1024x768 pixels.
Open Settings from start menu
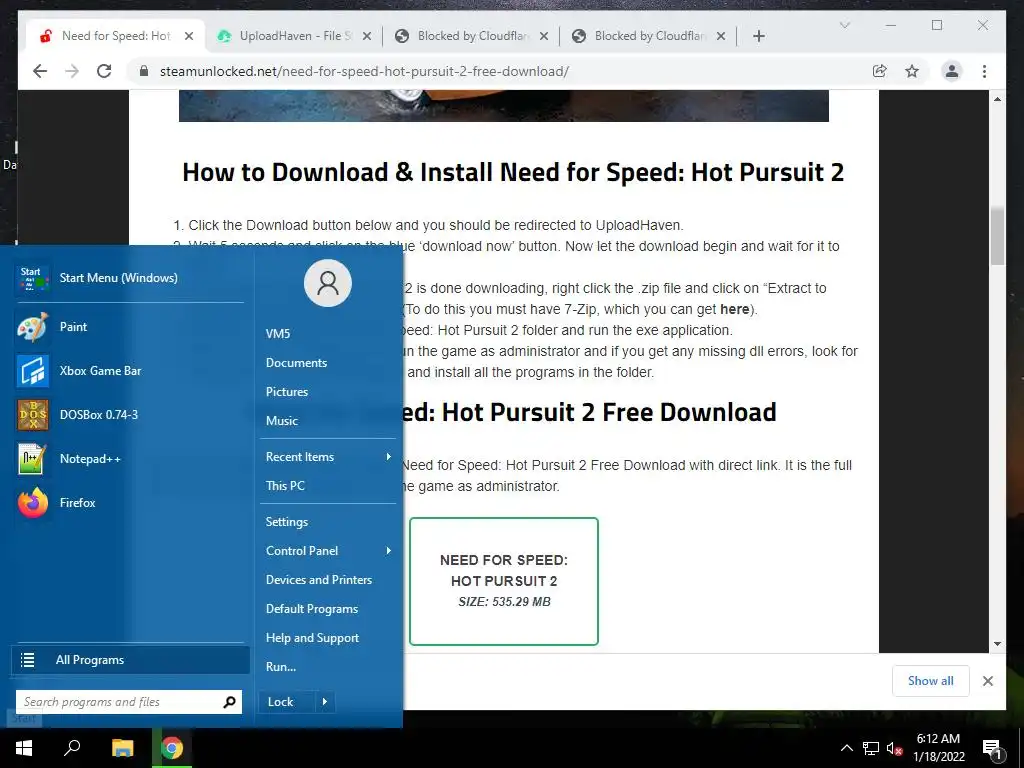[287, 522]
